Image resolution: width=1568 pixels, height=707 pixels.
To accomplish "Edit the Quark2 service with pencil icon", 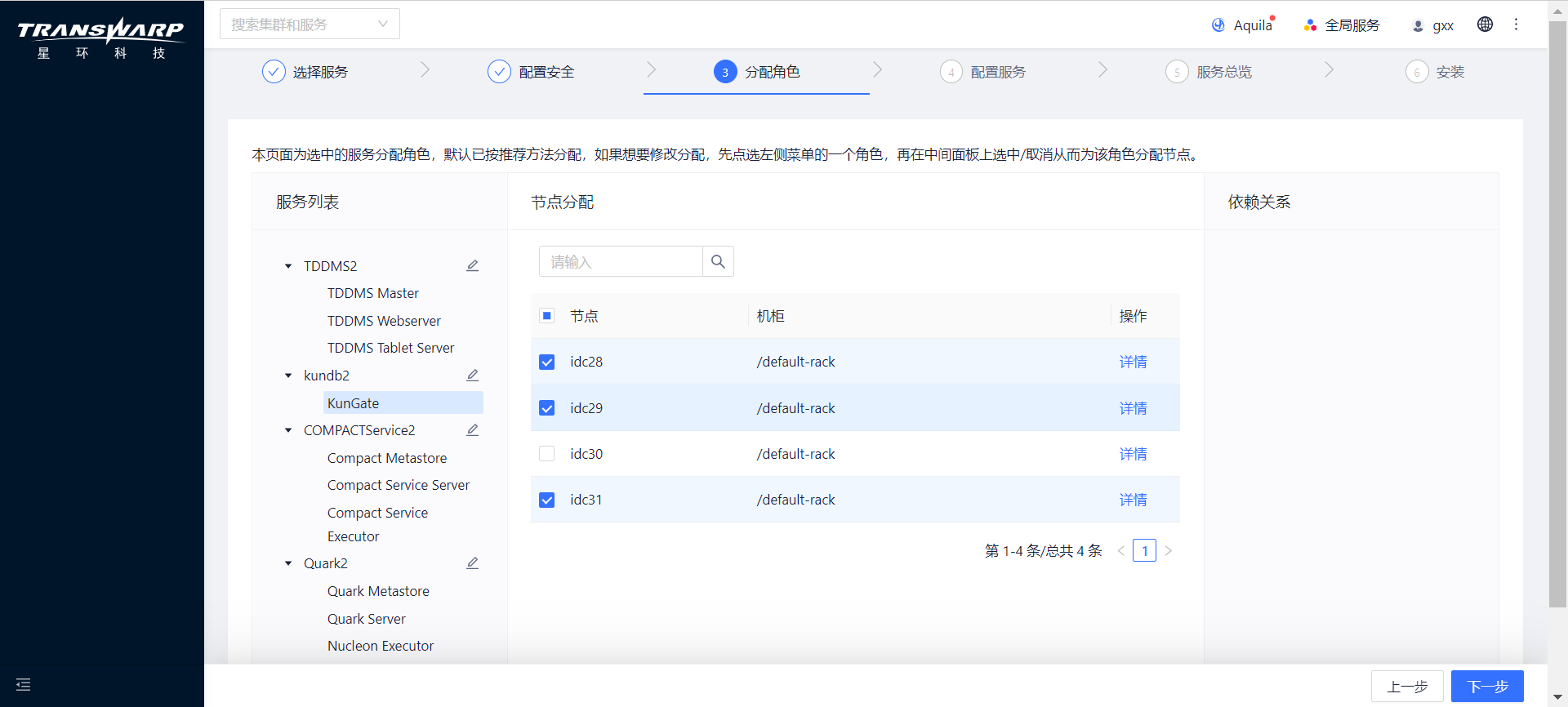I will [x=472, y=563].
